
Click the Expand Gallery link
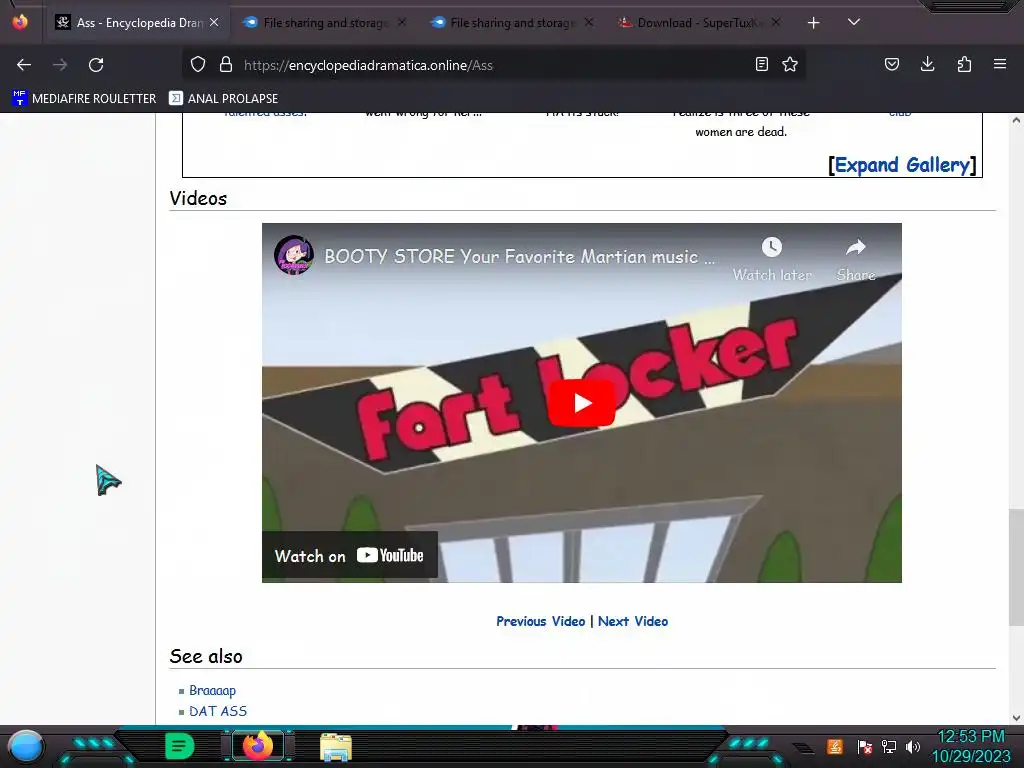pyautogui.click(x=902, y=165)
